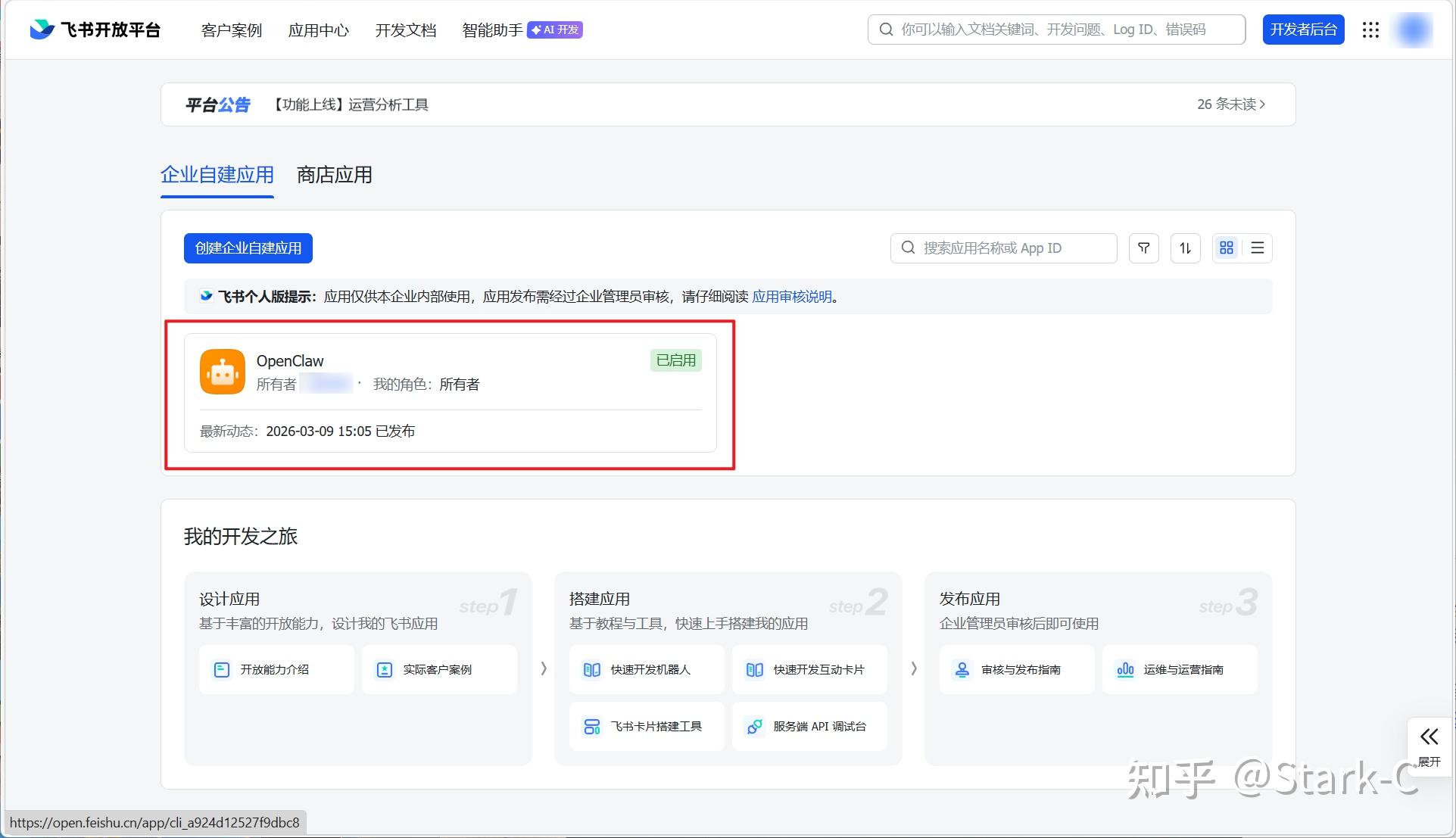This screenshot has height=838, width=1456.
Task: Switch to grid card view
Action: point(1227,248)
